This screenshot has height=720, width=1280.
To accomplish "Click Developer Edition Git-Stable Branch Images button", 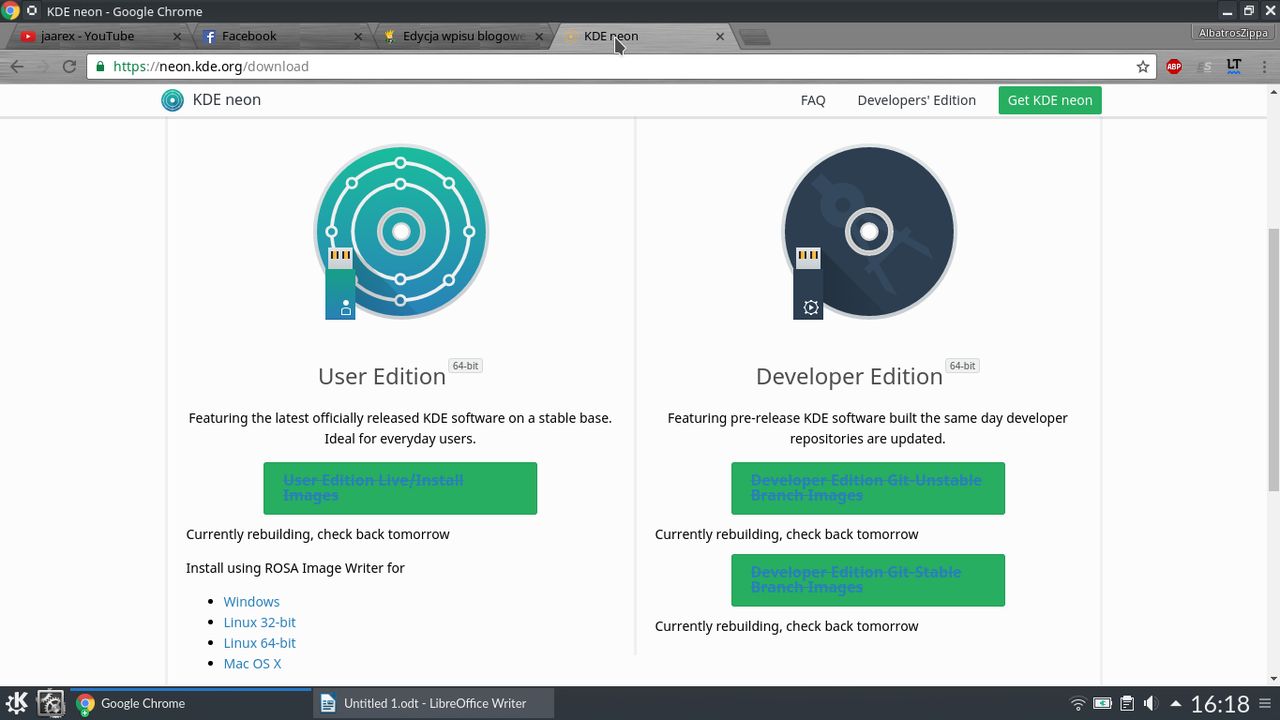I will 868,580.
